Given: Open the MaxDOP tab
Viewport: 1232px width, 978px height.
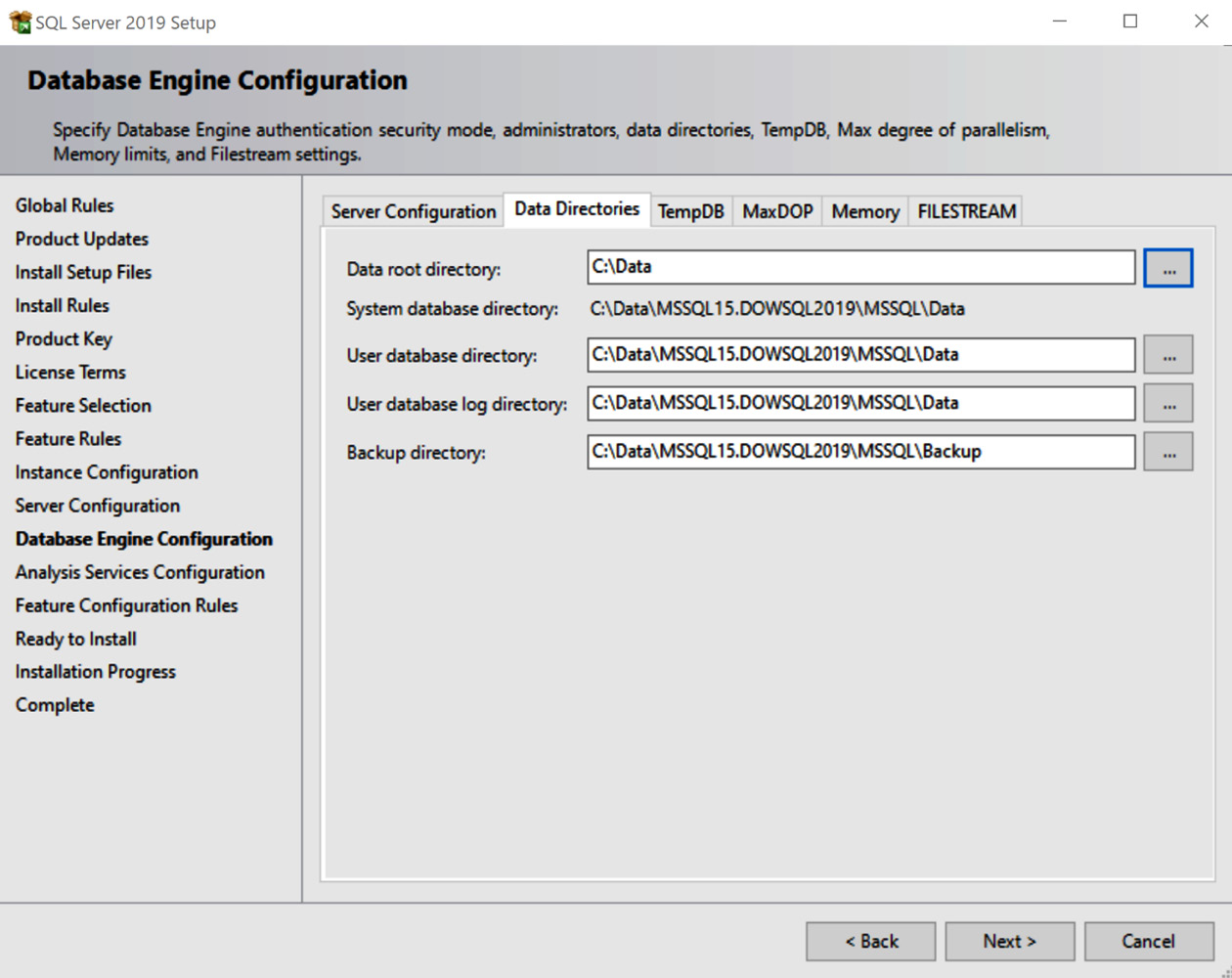Looking at the screenshot, I should point(776,210).
